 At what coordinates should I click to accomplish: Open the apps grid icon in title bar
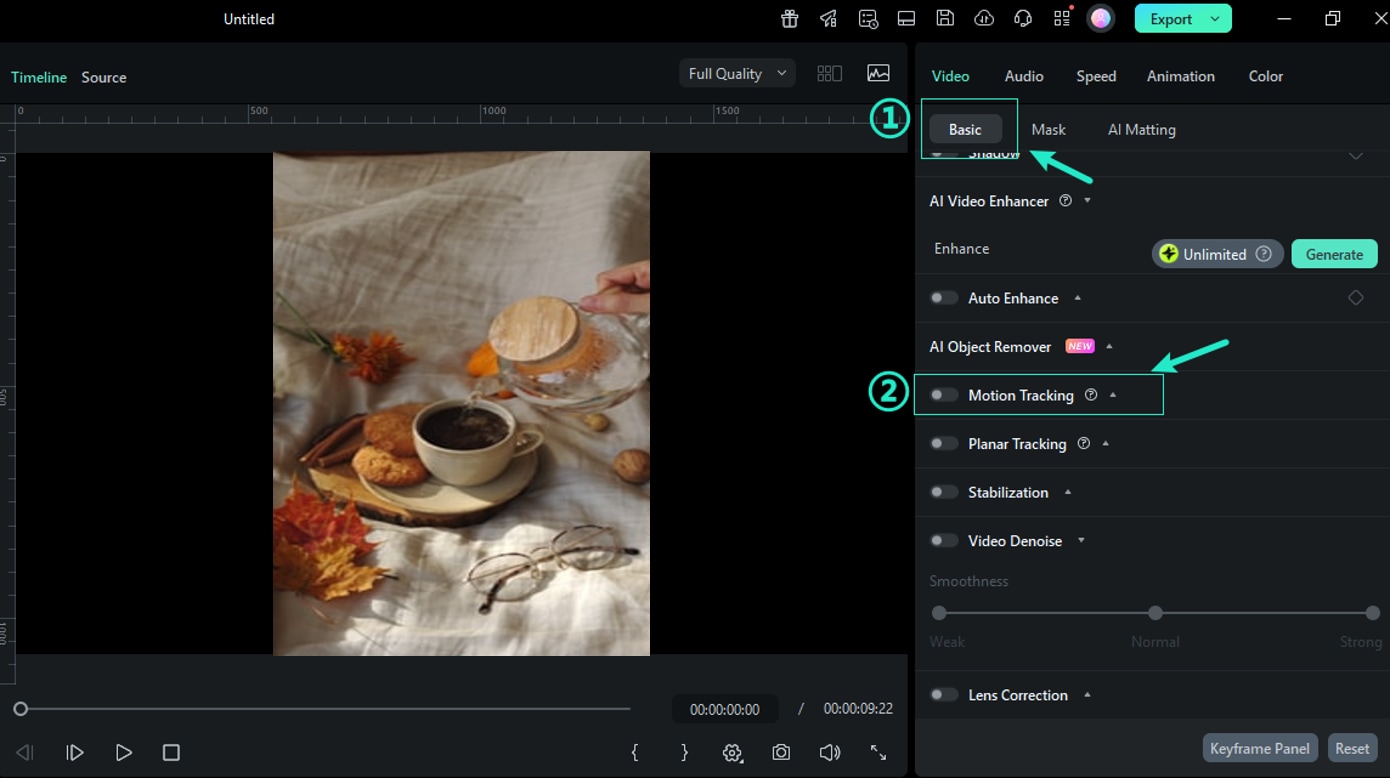(1061, 19)
